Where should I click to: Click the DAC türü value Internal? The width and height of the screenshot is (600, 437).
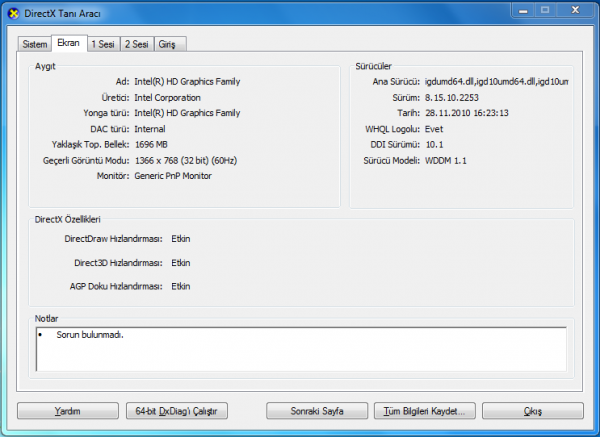point(150,129)
